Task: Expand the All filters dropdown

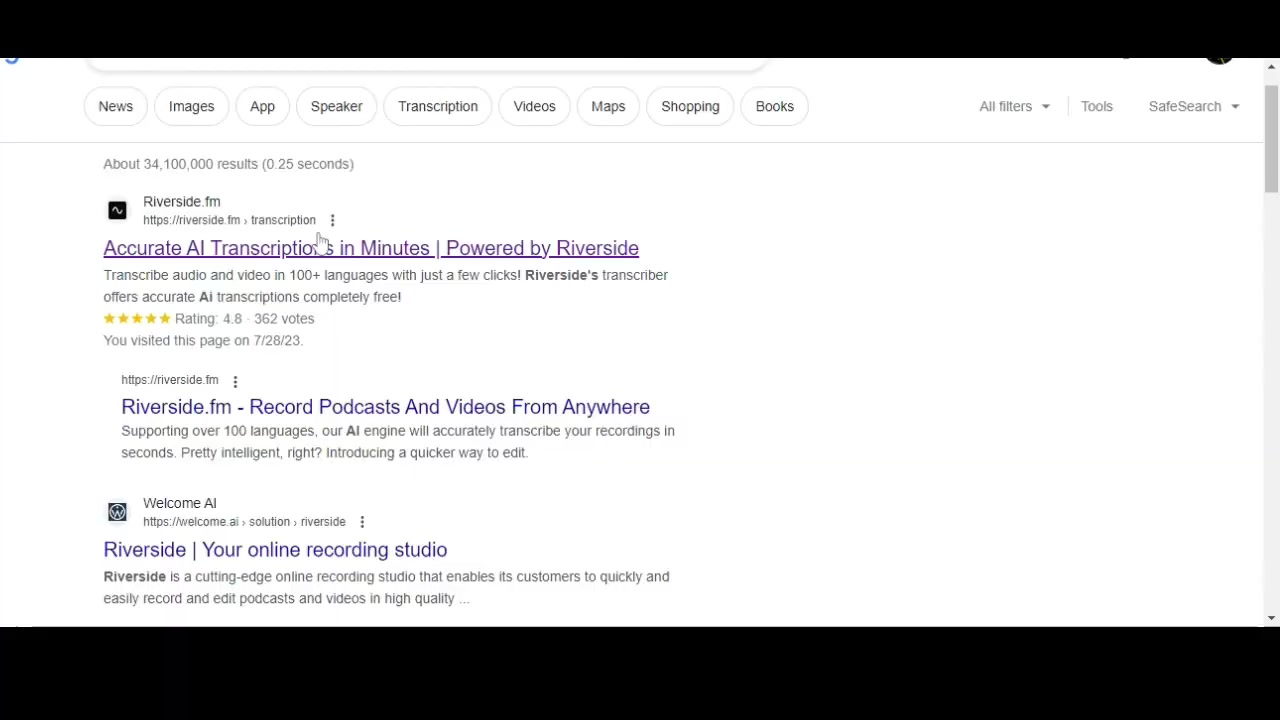Action: pos(1015,106)
